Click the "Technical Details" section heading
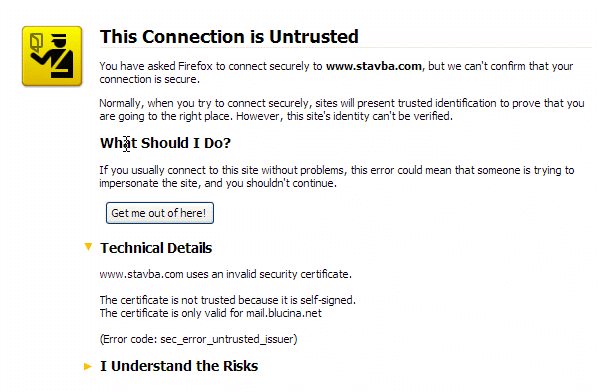Viewport: 600px width, 392px height. click(x=156, y=248)
